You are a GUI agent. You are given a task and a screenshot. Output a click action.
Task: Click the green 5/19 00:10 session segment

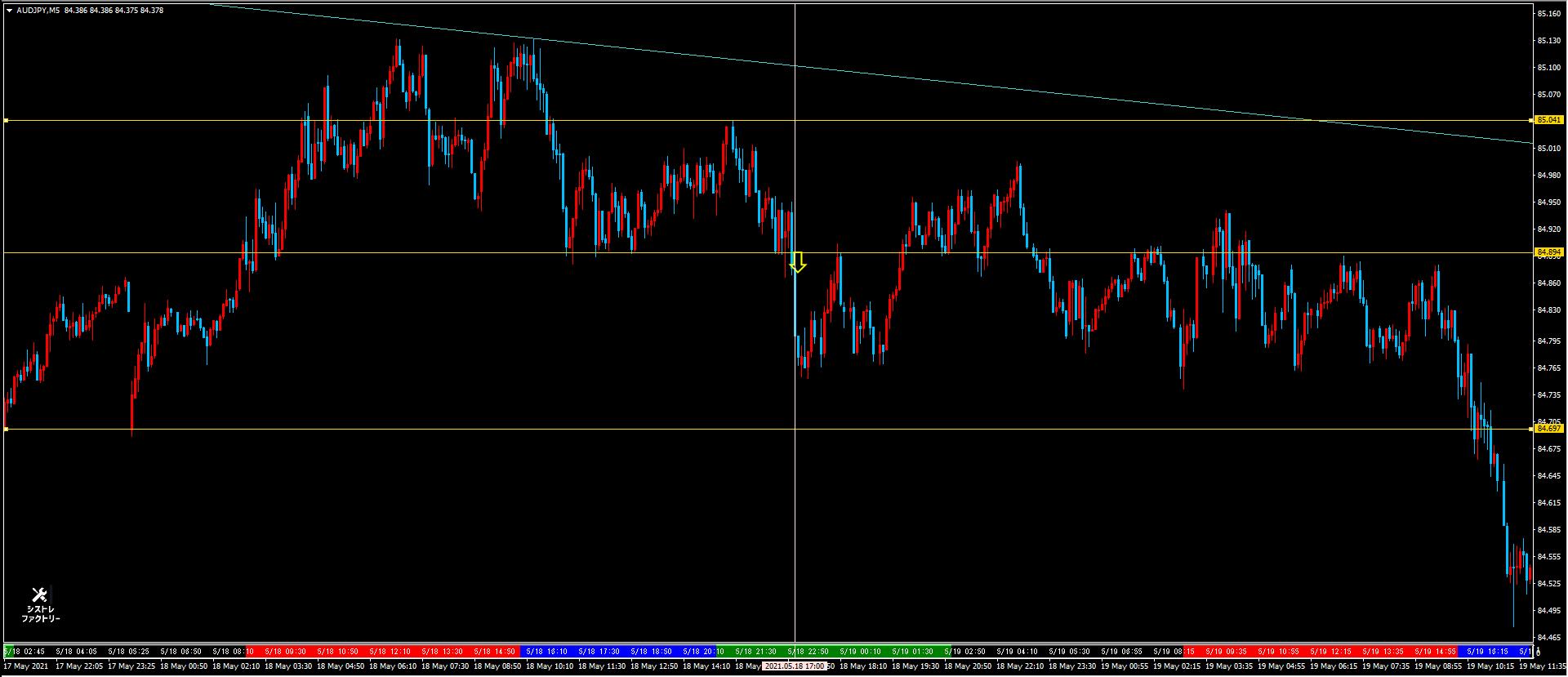coord(859,652)
